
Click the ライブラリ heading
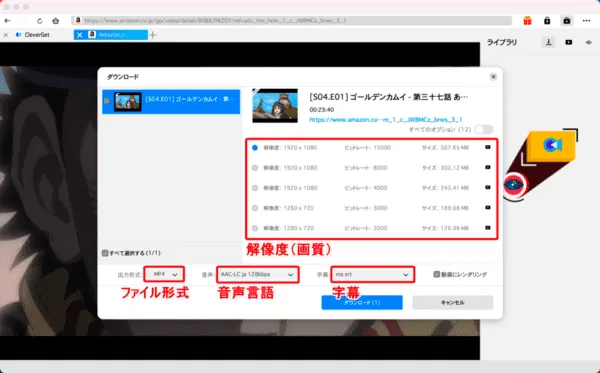pos(502,42)
